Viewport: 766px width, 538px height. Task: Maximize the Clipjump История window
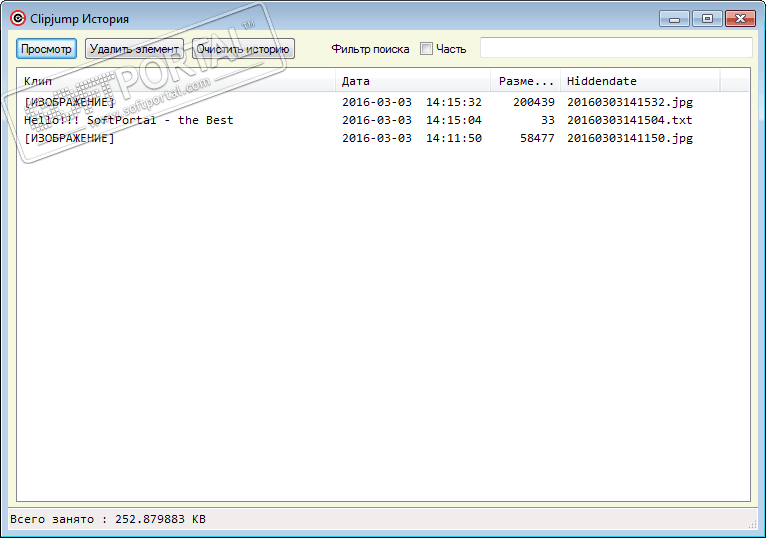pos(707,19)
